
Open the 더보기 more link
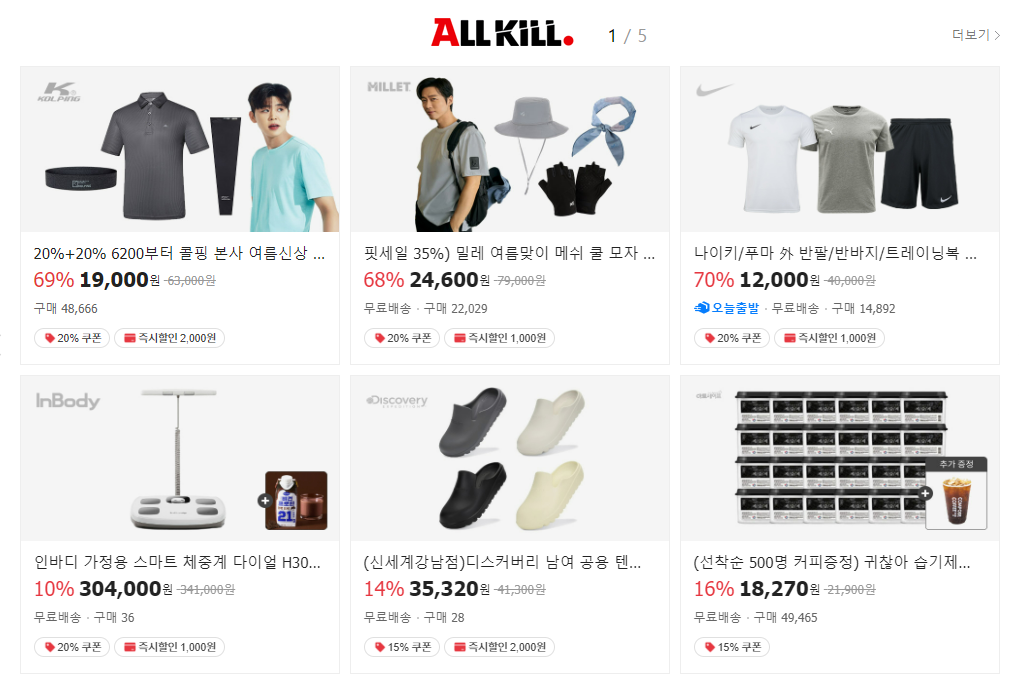coord(975,35)
